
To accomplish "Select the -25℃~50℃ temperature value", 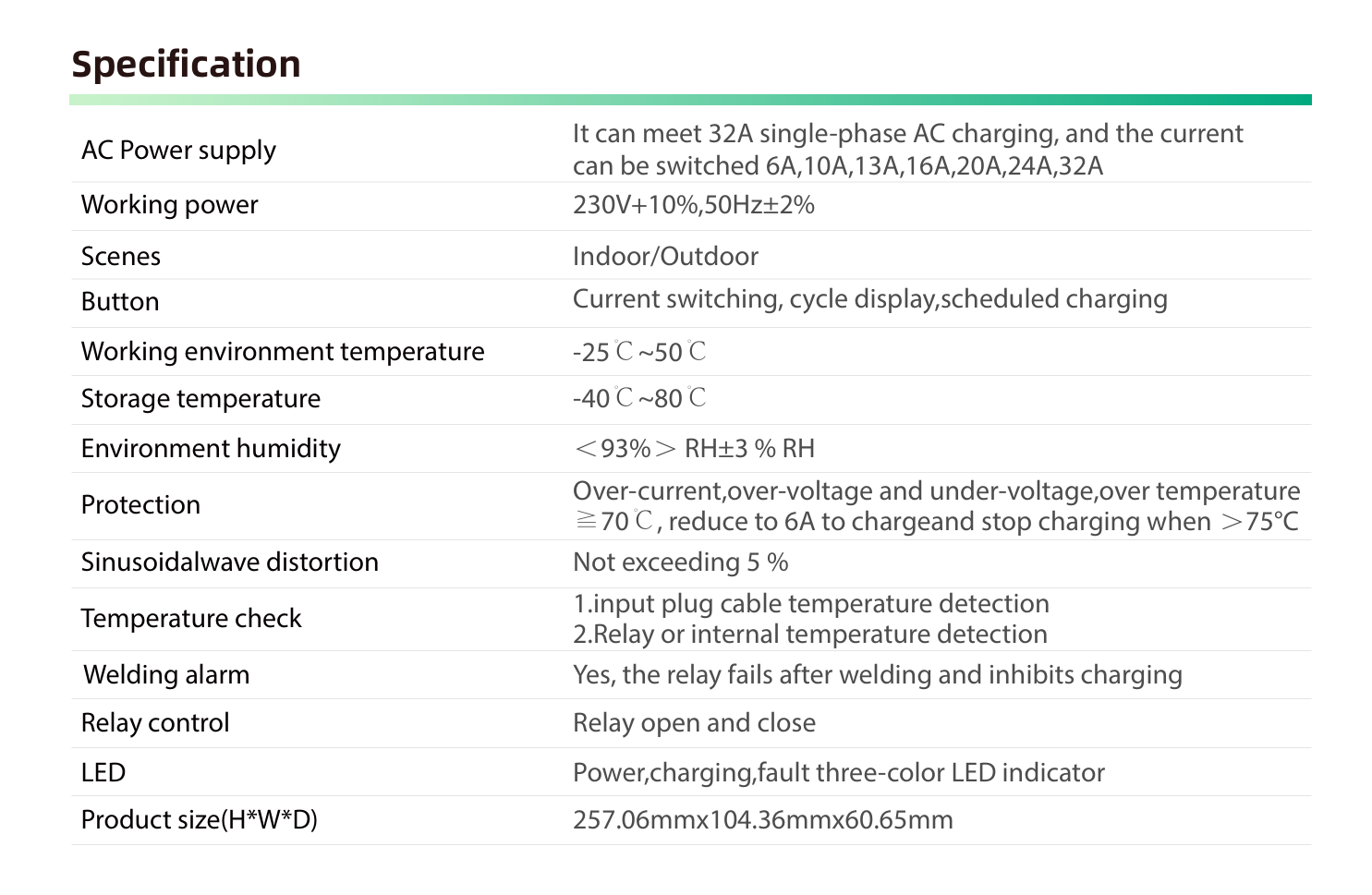I will coord(639,352).
